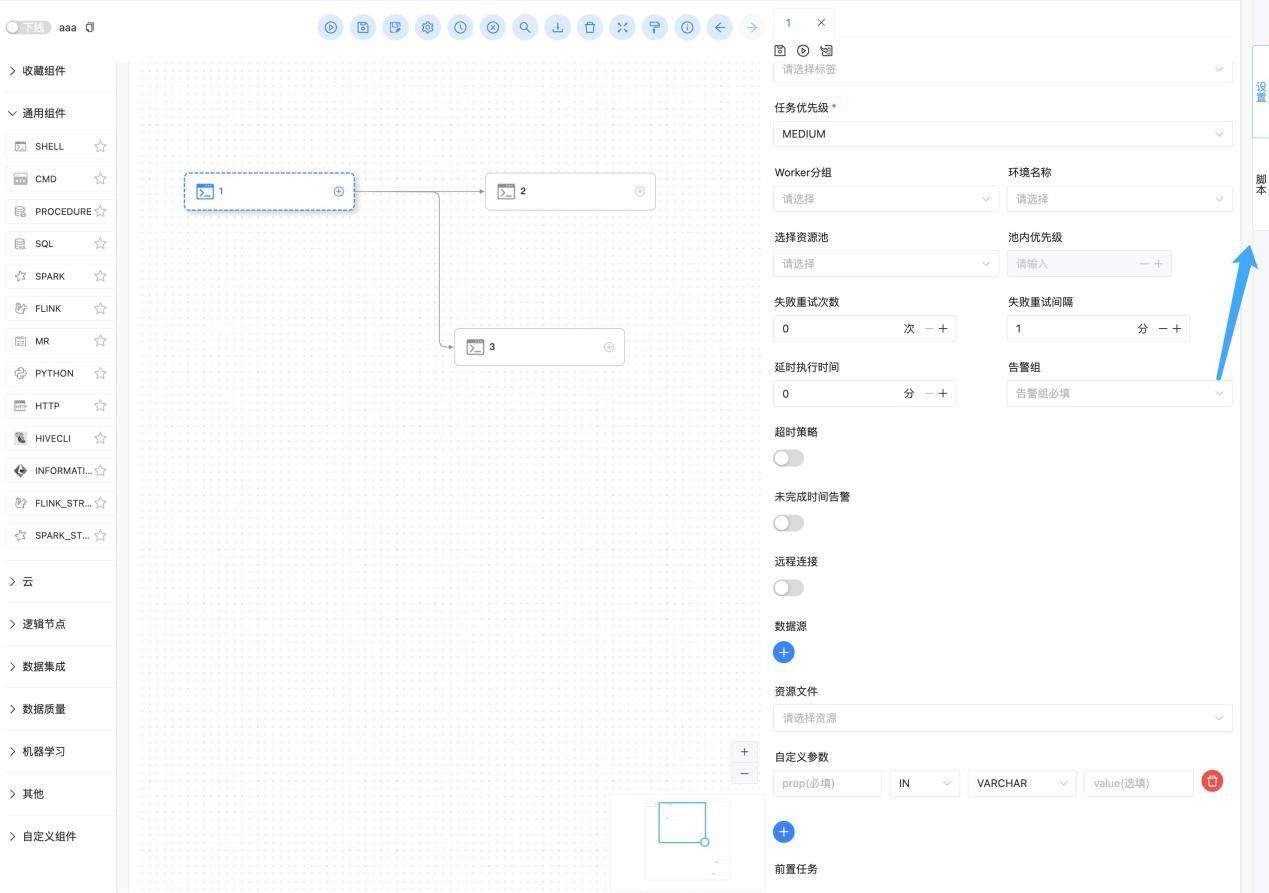Open the clock schedule icon in the toolbar
Viewport: 1269px width, 893px height.
(460, 28)
